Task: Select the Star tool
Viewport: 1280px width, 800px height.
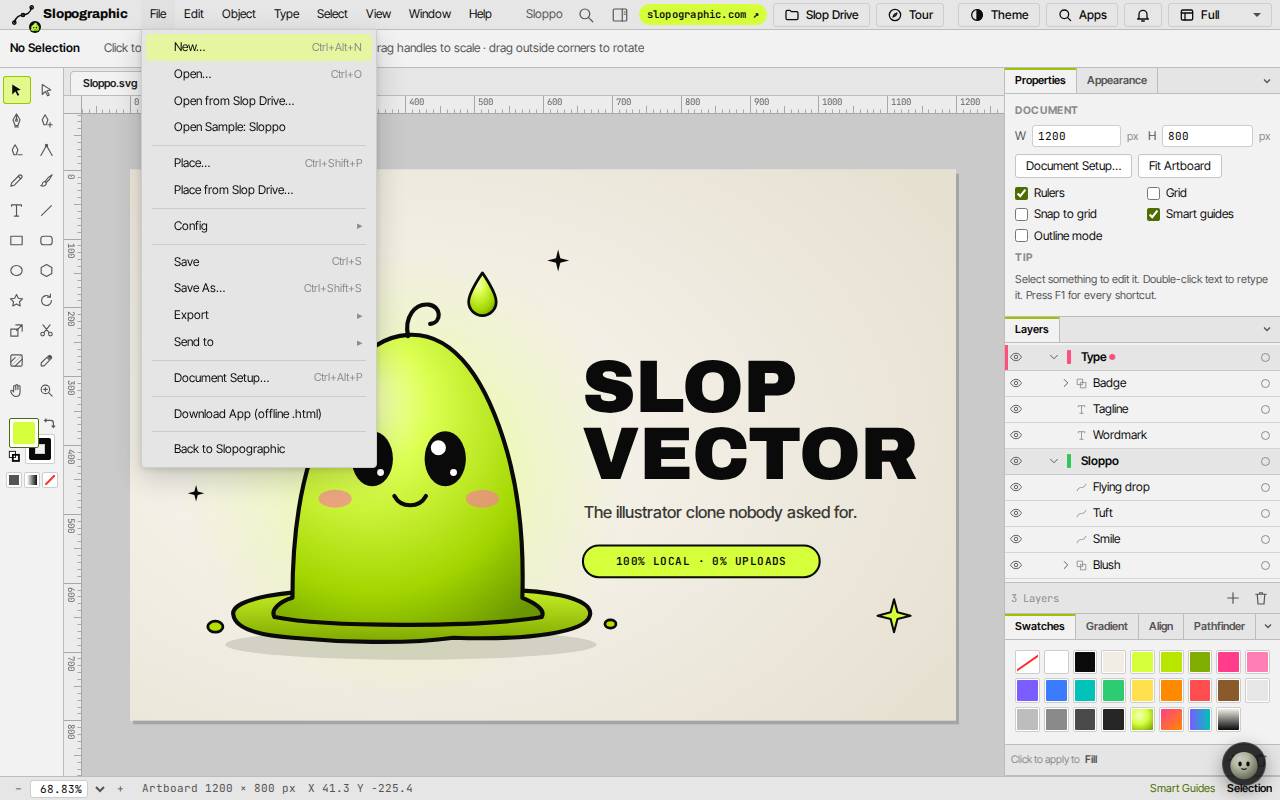Action: 16,300
